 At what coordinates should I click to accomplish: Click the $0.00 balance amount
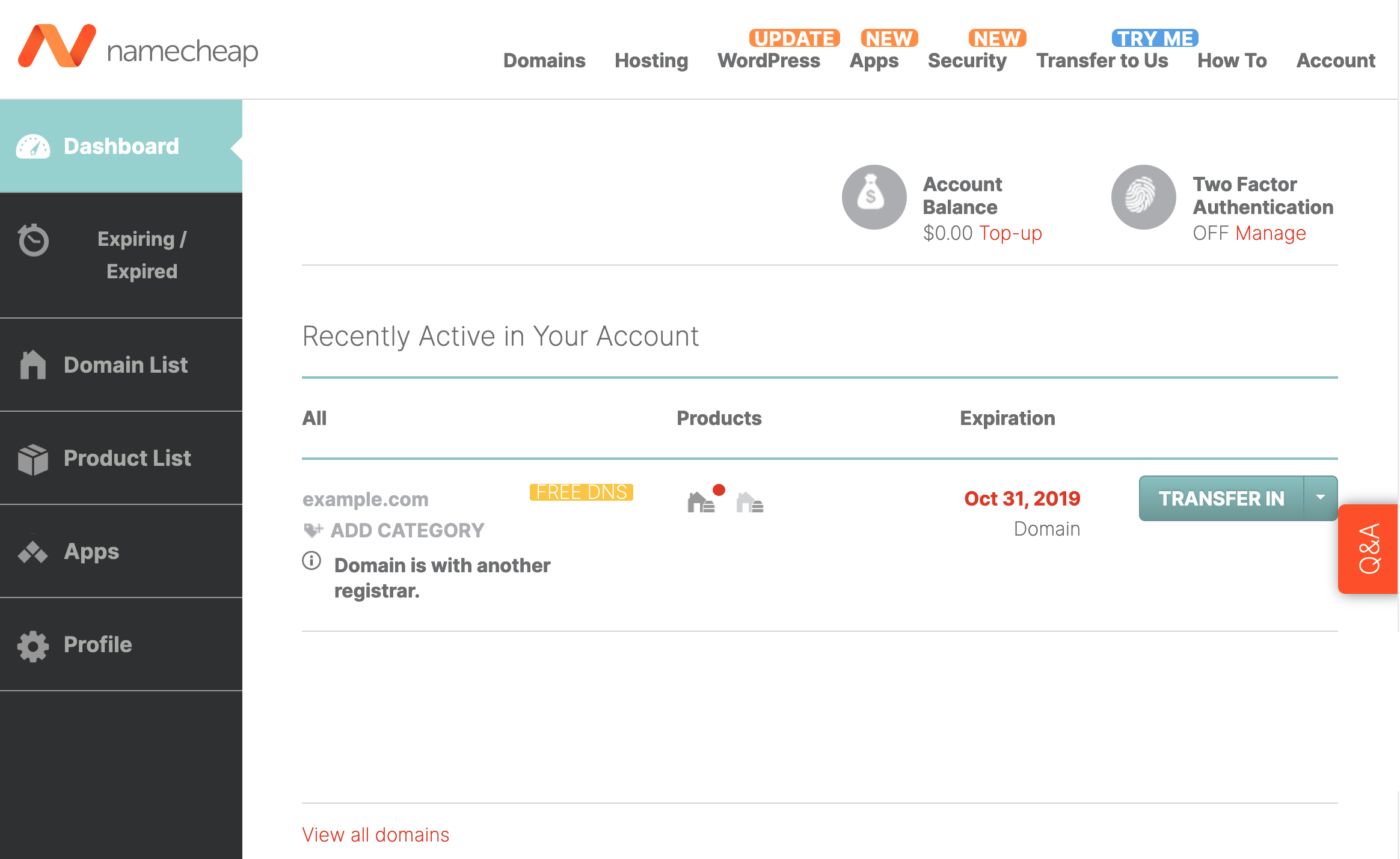pos(948,233)
